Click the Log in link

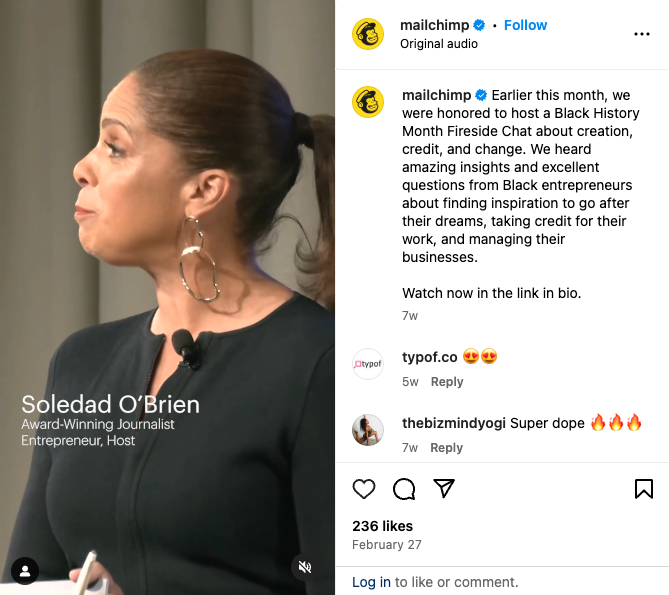(371, 582)
